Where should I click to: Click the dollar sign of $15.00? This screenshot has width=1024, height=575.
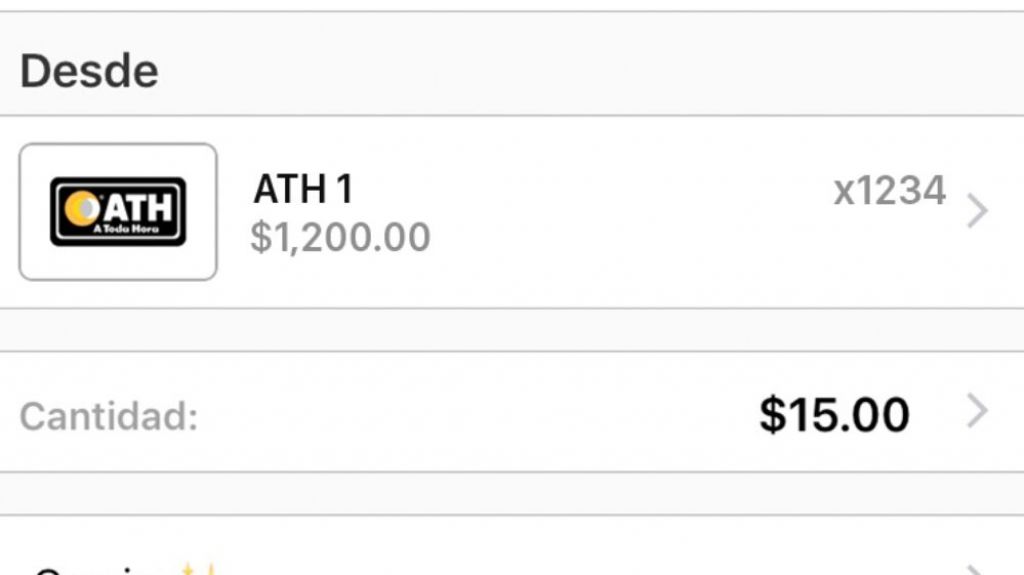771,414
